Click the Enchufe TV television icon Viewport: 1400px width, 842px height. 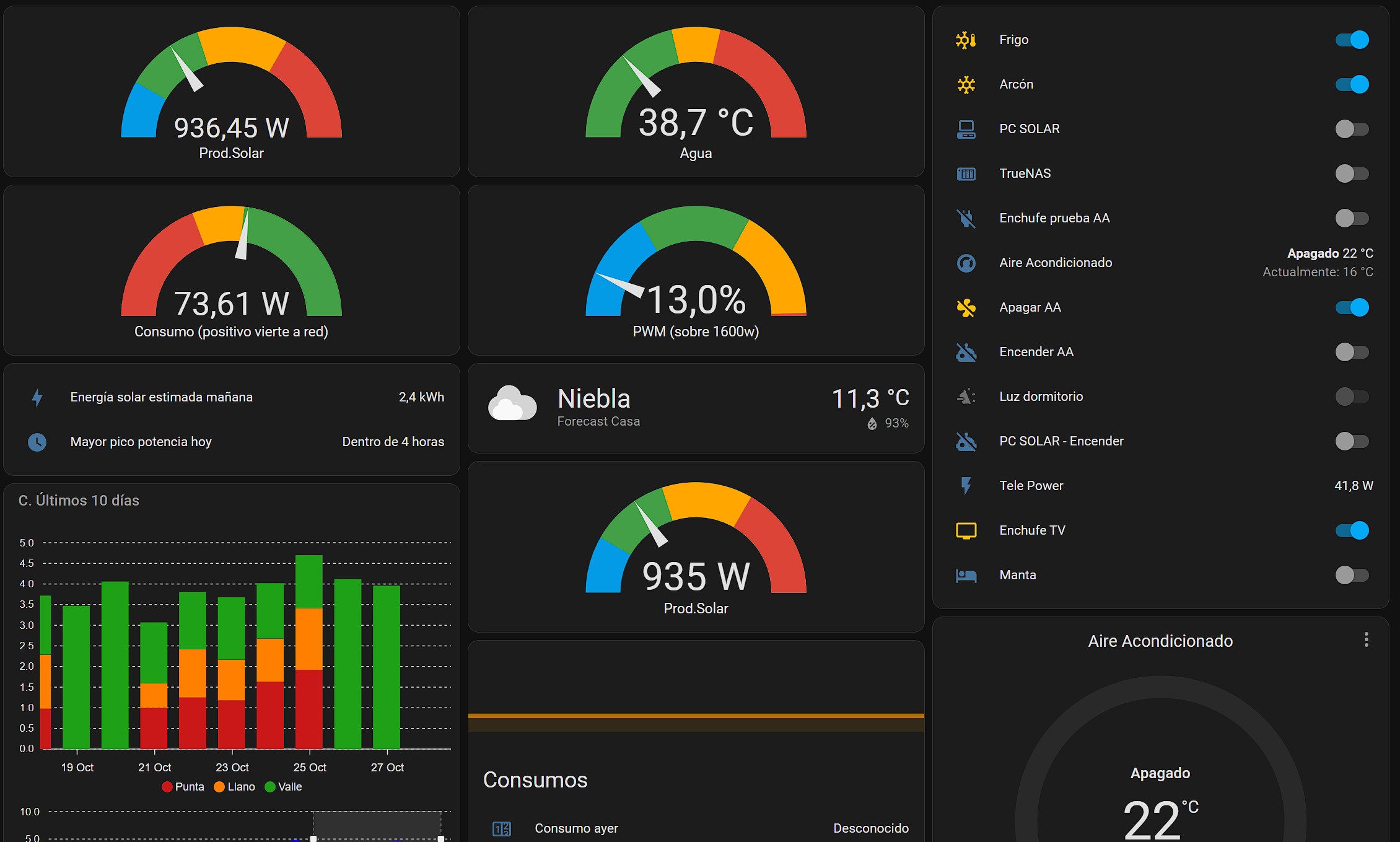[x=966, y=530]
